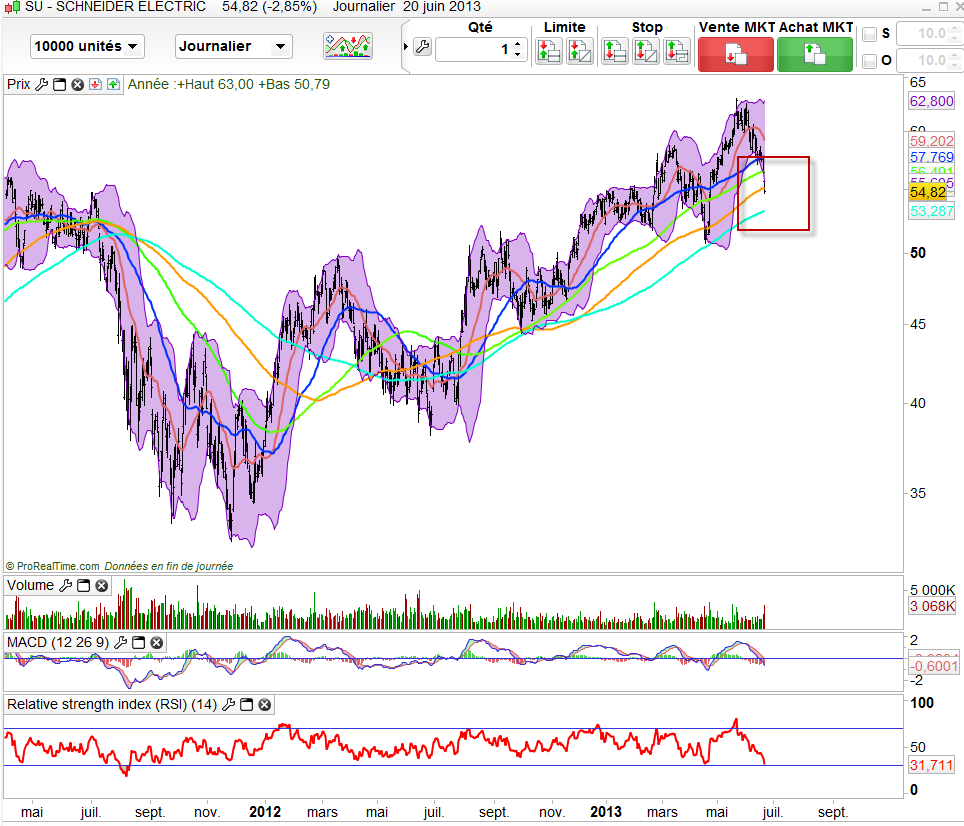This screenshot has width=964, height=826.
Task: Enable the S checkbox
Action: click(x=869, y=34)
